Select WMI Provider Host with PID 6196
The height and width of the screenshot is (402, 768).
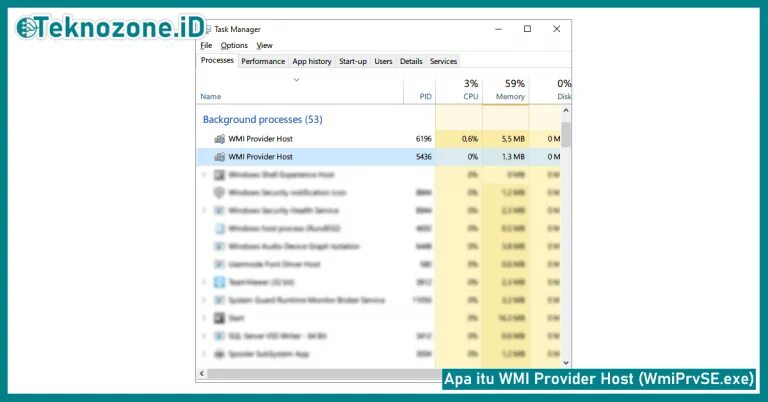point(379,139)
